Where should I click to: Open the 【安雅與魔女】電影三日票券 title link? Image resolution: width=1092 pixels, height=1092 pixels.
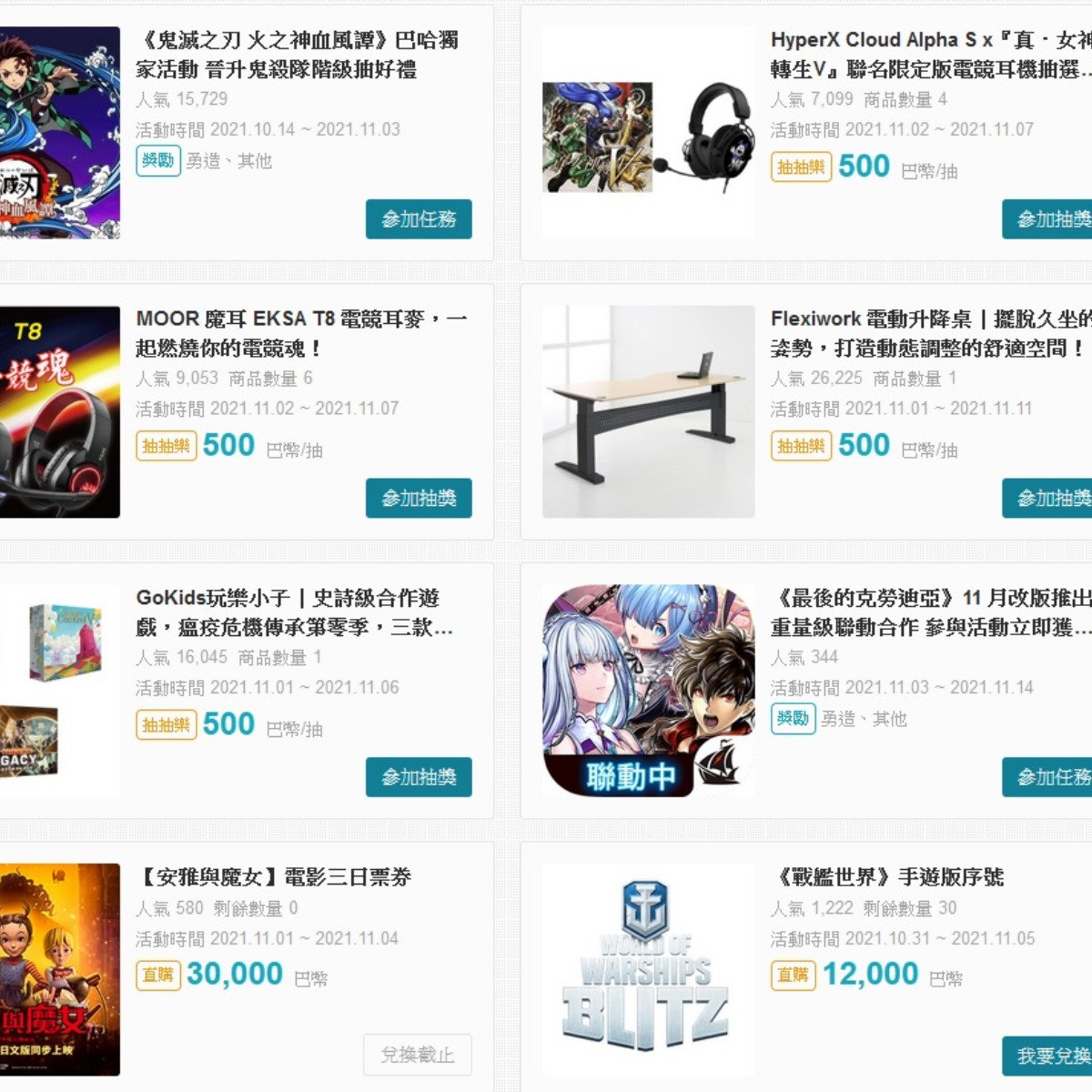[x=274, y=877]
